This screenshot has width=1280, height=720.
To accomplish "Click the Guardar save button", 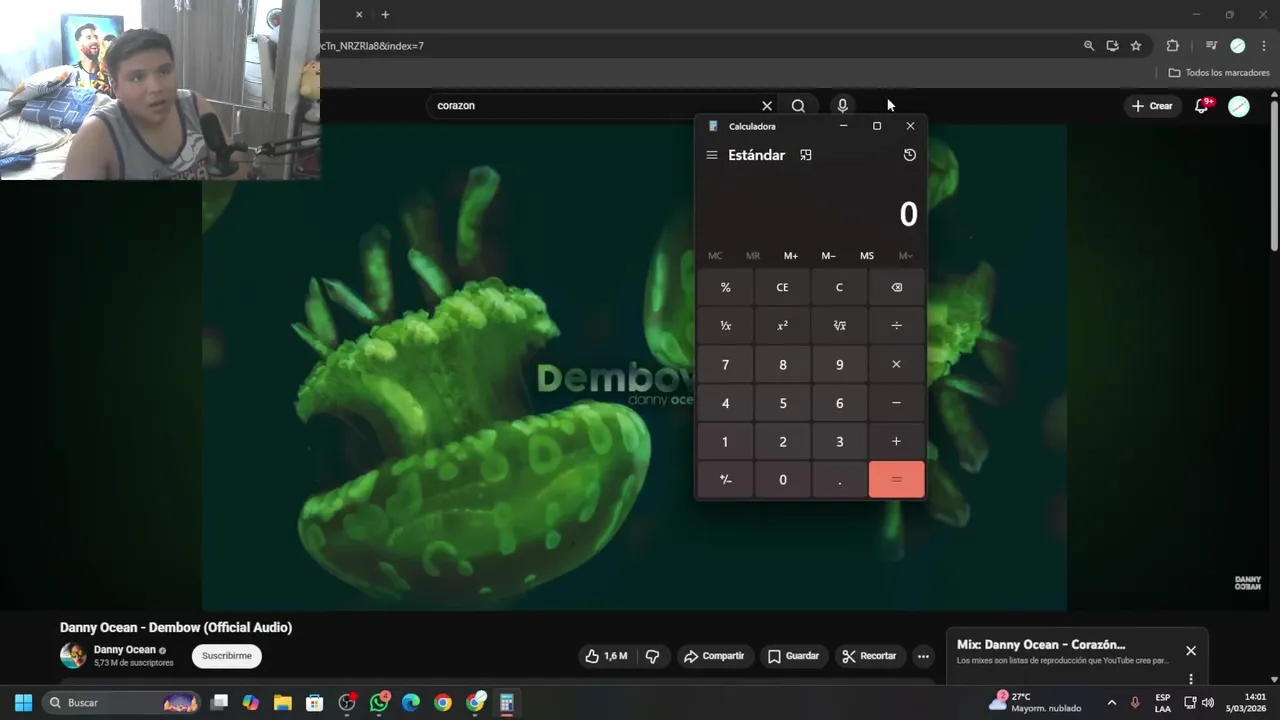I will click(793, 656).
